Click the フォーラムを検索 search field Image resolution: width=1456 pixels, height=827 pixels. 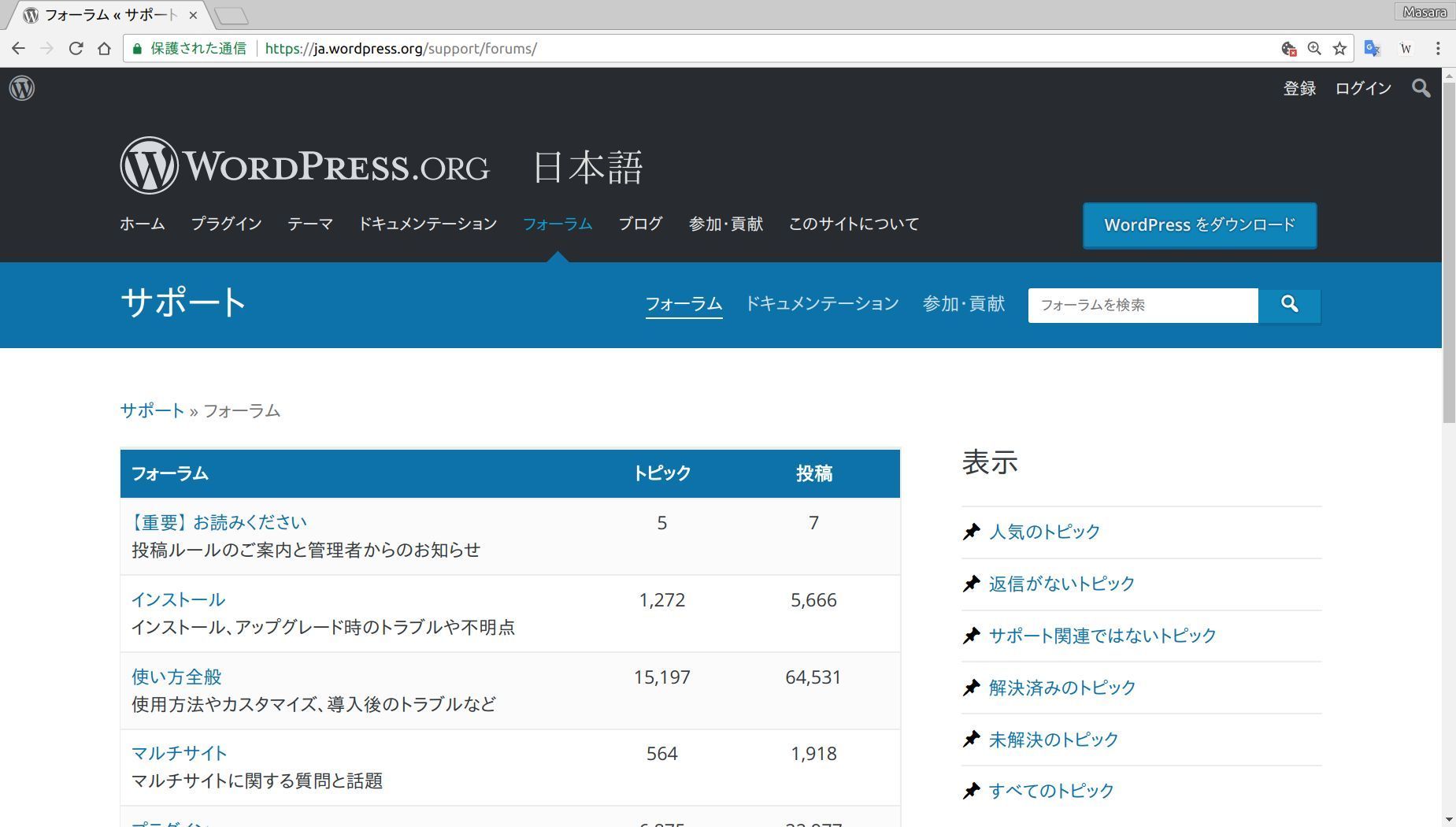[1143, 305]
